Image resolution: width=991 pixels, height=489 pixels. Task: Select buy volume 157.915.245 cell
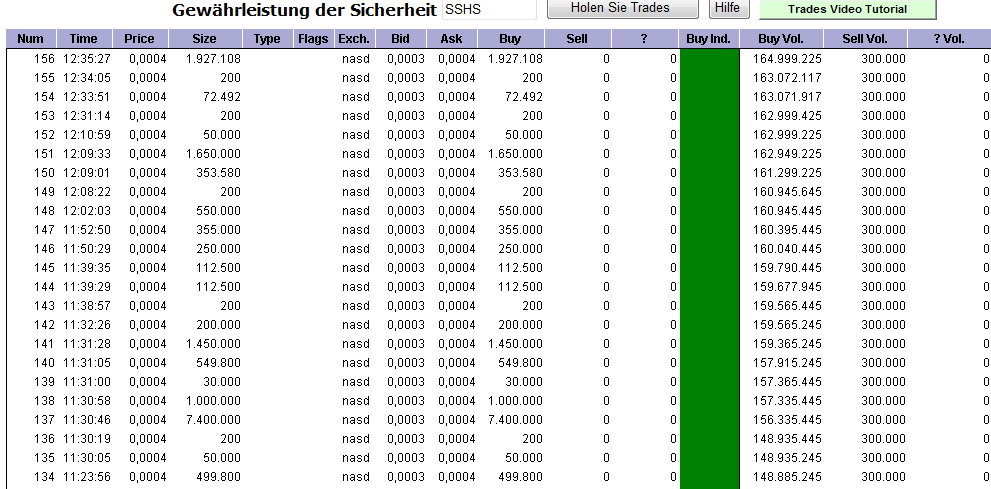pos(787,363)
